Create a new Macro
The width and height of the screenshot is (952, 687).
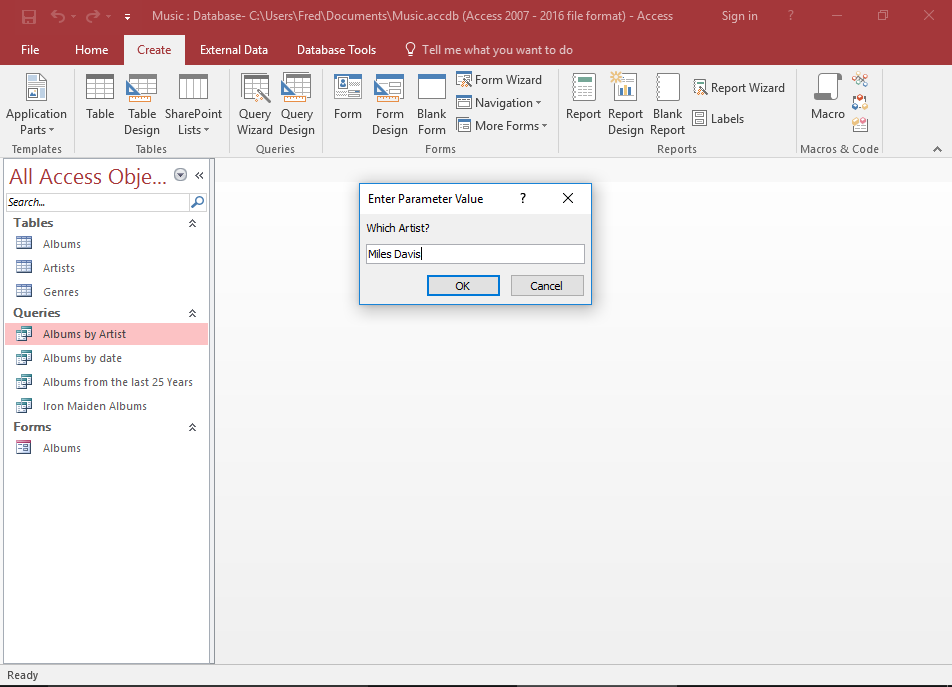click(828, 97)
